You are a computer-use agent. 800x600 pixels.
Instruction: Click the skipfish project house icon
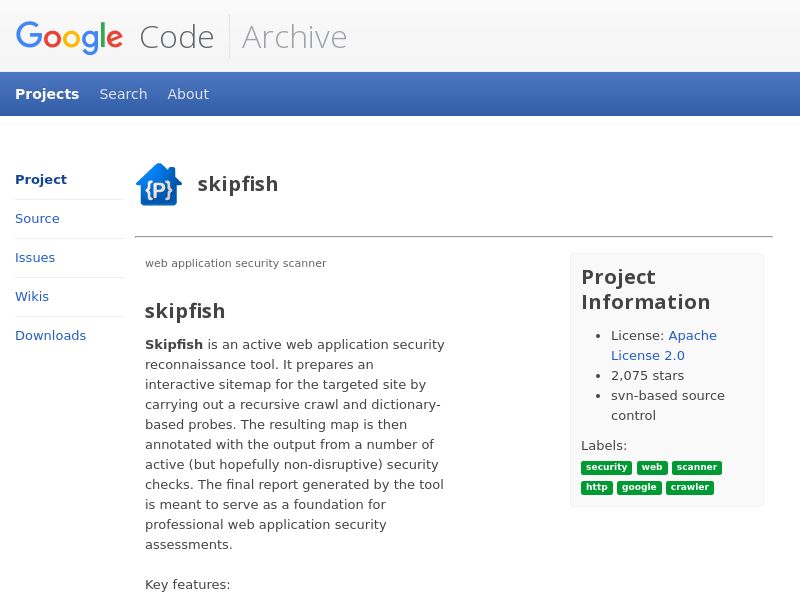tap(159, 185)
